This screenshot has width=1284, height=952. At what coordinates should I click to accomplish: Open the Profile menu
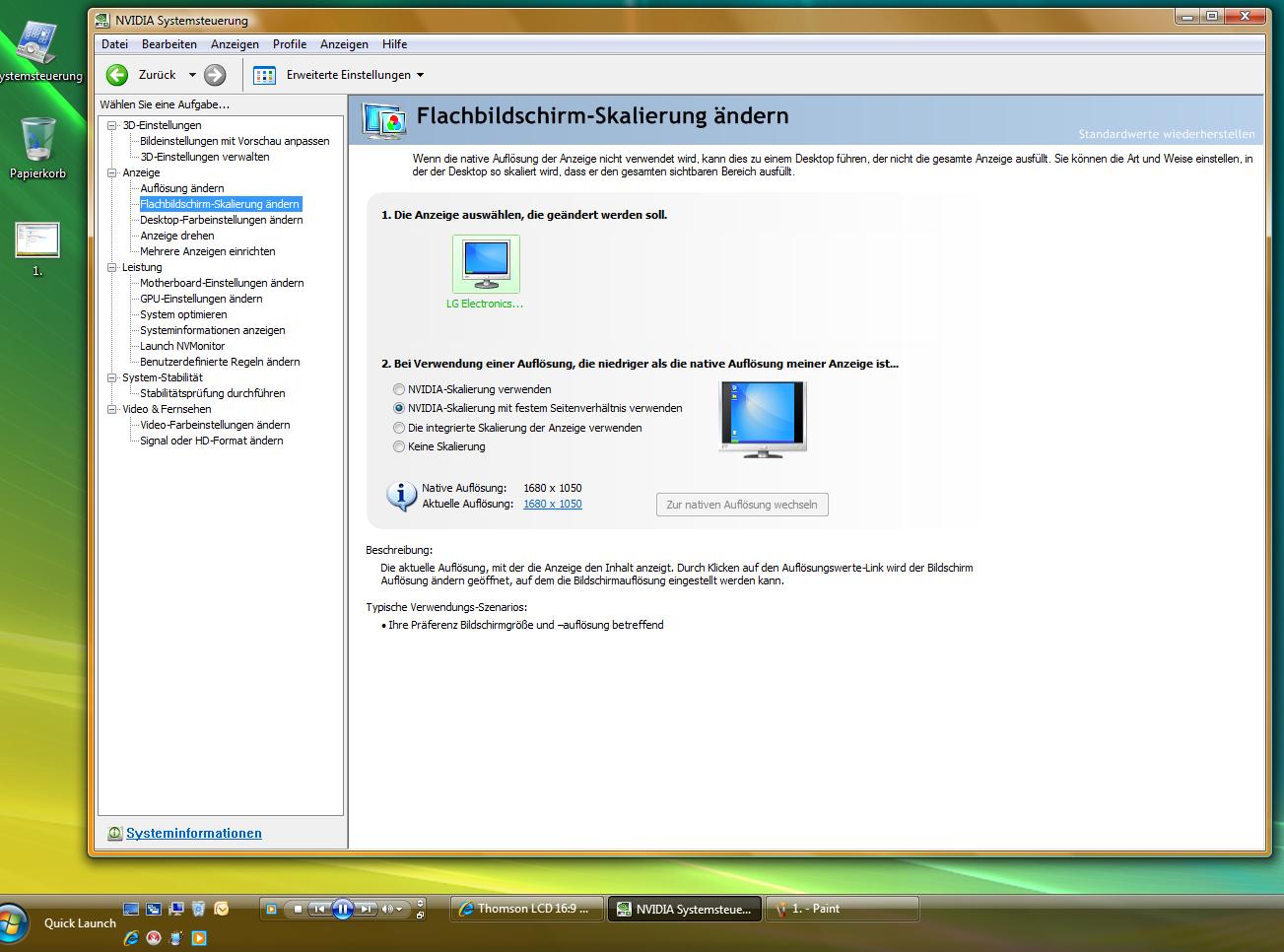tap(290, 44)
